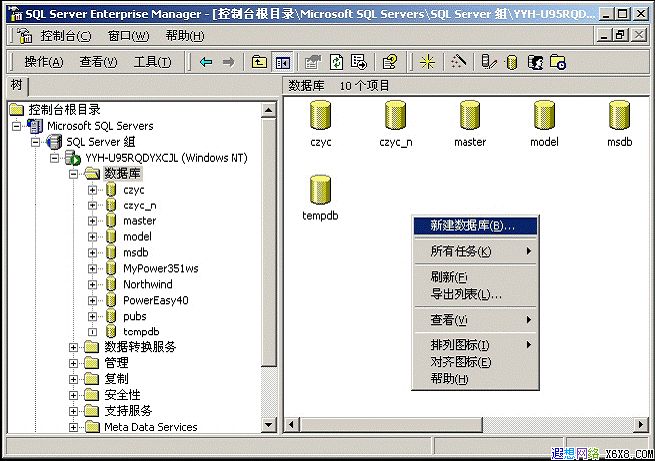Click the Forward arrow toolbar icon
The height and width of the screenshot is (461, 655).
(228, 62)
